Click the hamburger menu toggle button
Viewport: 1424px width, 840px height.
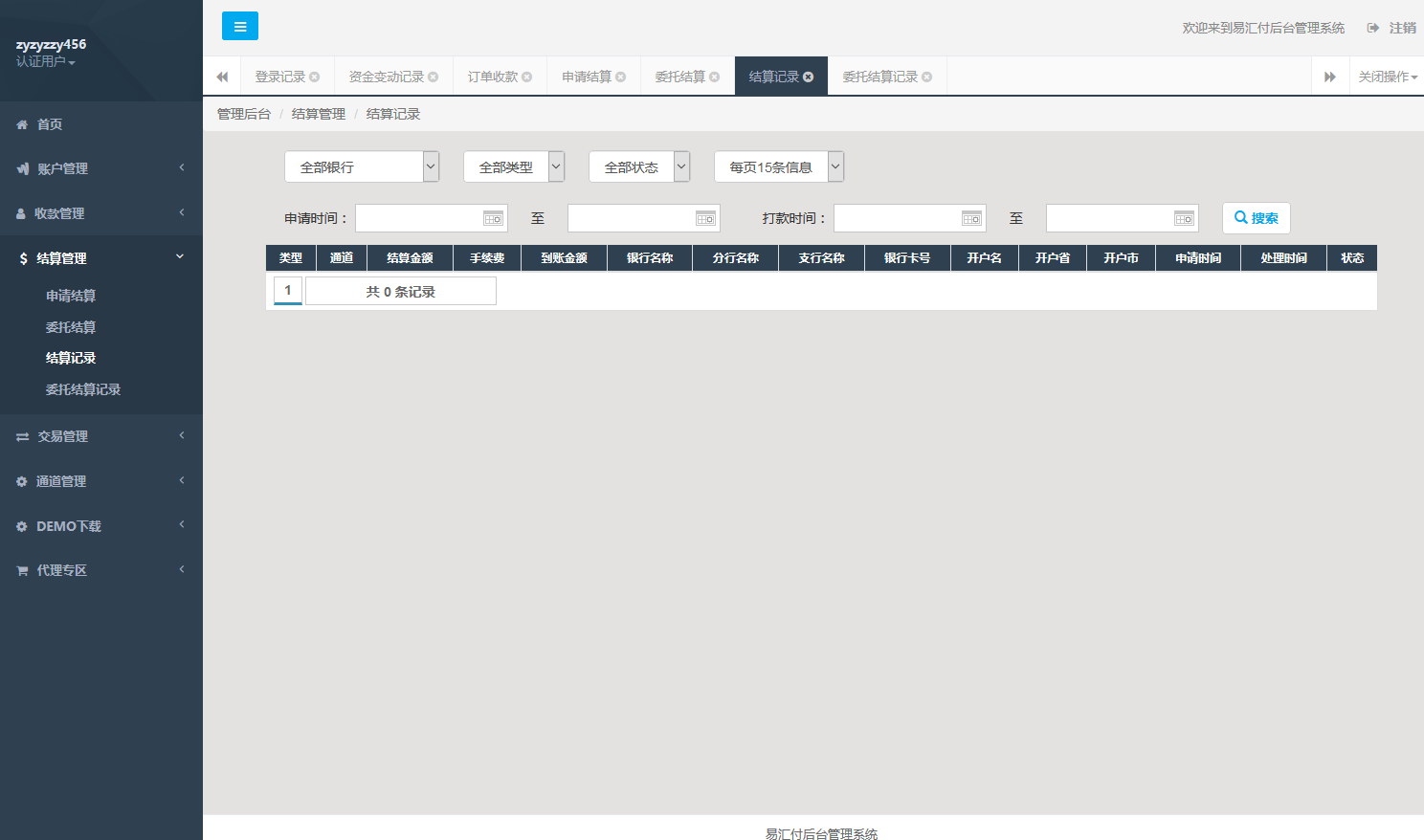click(239, 27)
